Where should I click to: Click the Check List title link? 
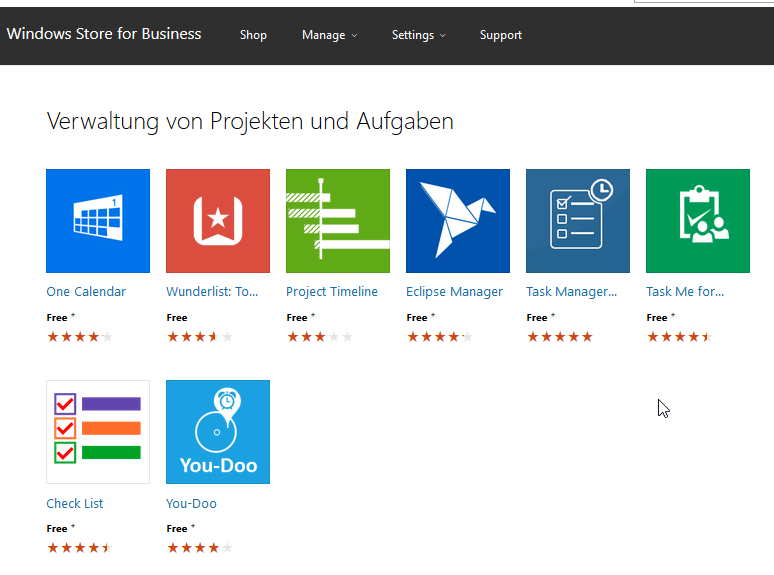coord(75,503)
